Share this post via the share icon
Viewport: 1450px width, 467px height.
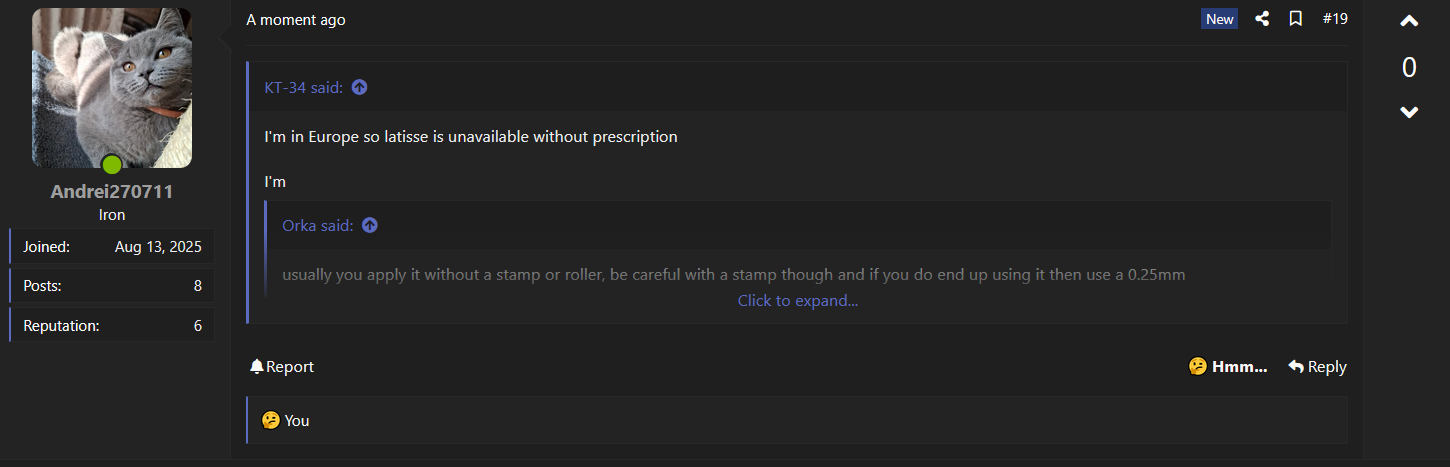(x=1262, y=19)
